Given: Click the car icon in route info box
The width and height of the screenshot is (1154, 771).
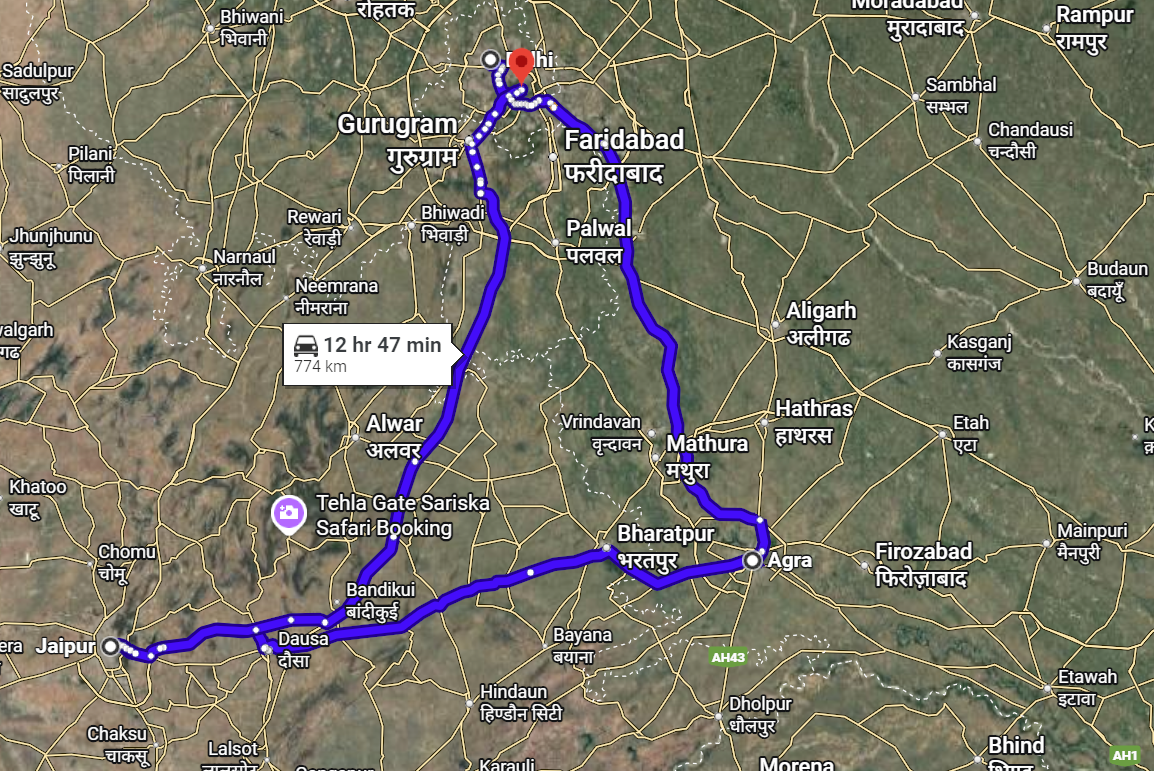Looking at the screenshot, I should point(306,345).
